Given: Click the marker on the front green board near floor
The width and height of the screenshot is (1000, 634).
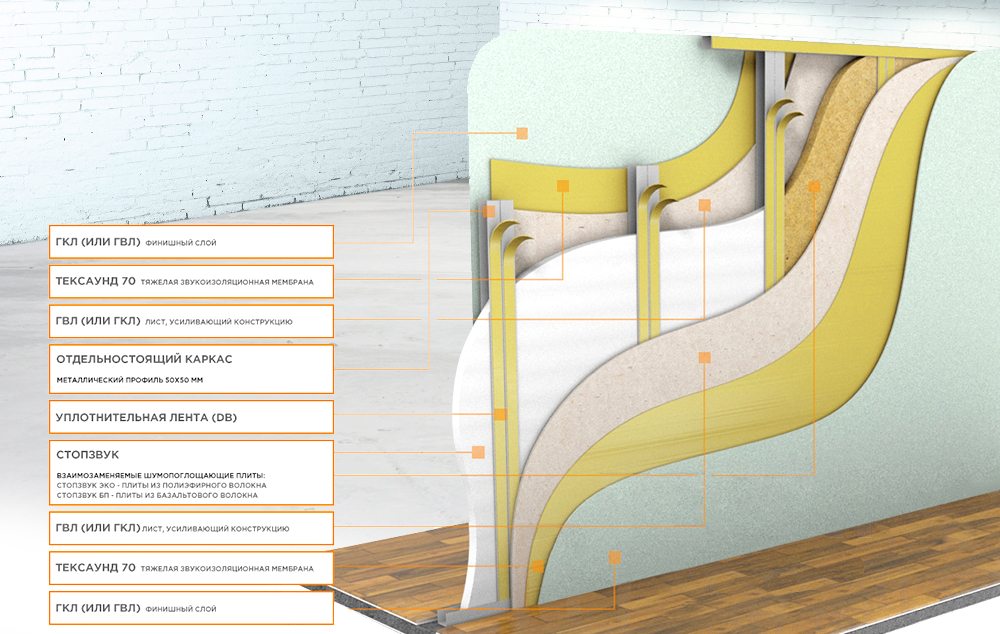Looking at the screenshot, I should [615, 556].
